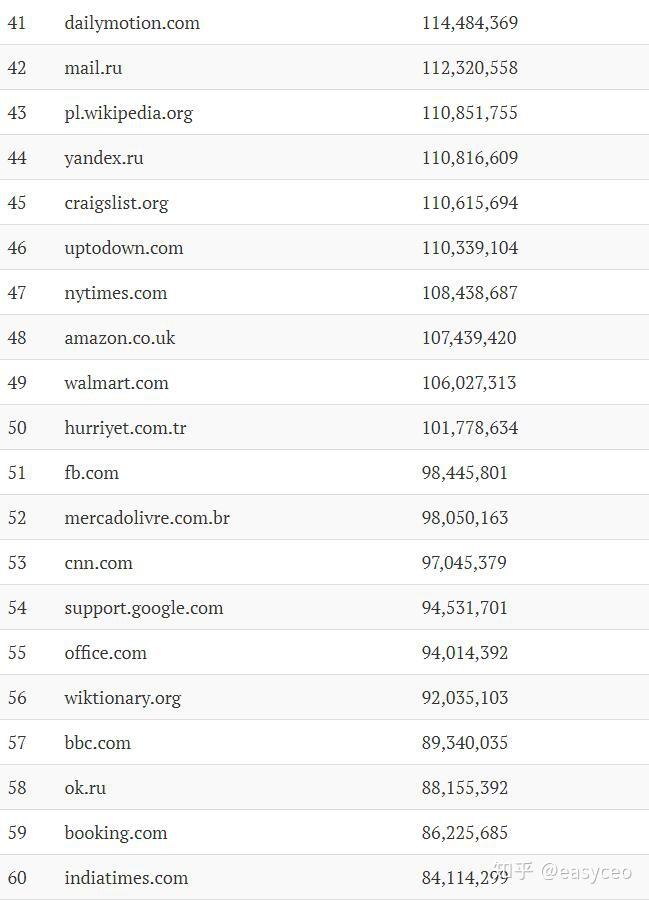Screen dimensions: 649x902
Task: Click craigslist.org domain name
Action: (x=116, y=203)
